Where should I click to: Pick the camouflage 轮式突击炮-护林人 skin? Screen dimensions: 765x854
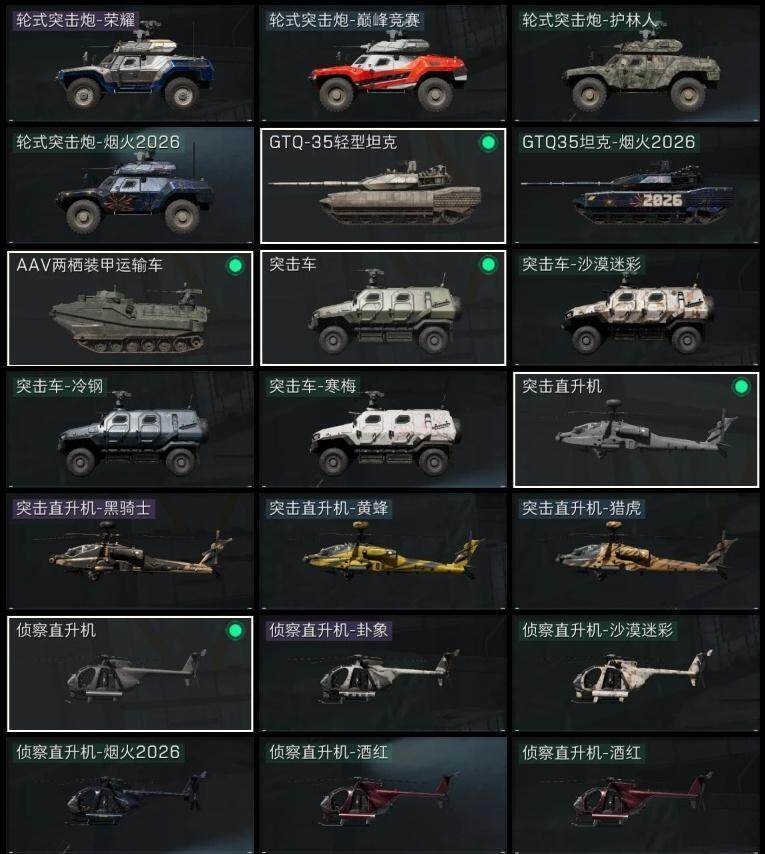636,64
